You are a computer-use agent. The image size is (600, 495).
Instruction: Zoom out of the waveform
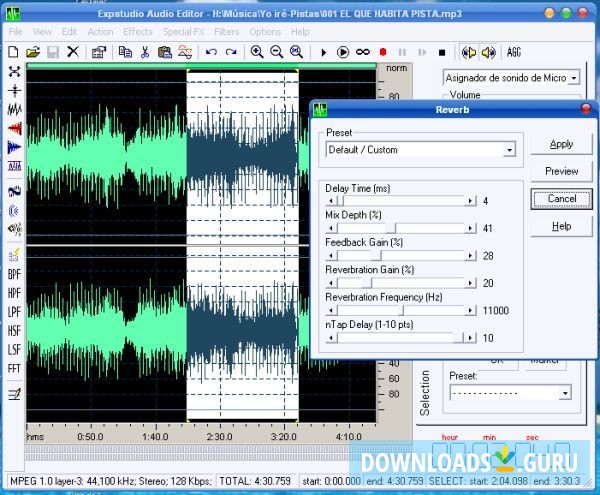[x=277, y=52]
